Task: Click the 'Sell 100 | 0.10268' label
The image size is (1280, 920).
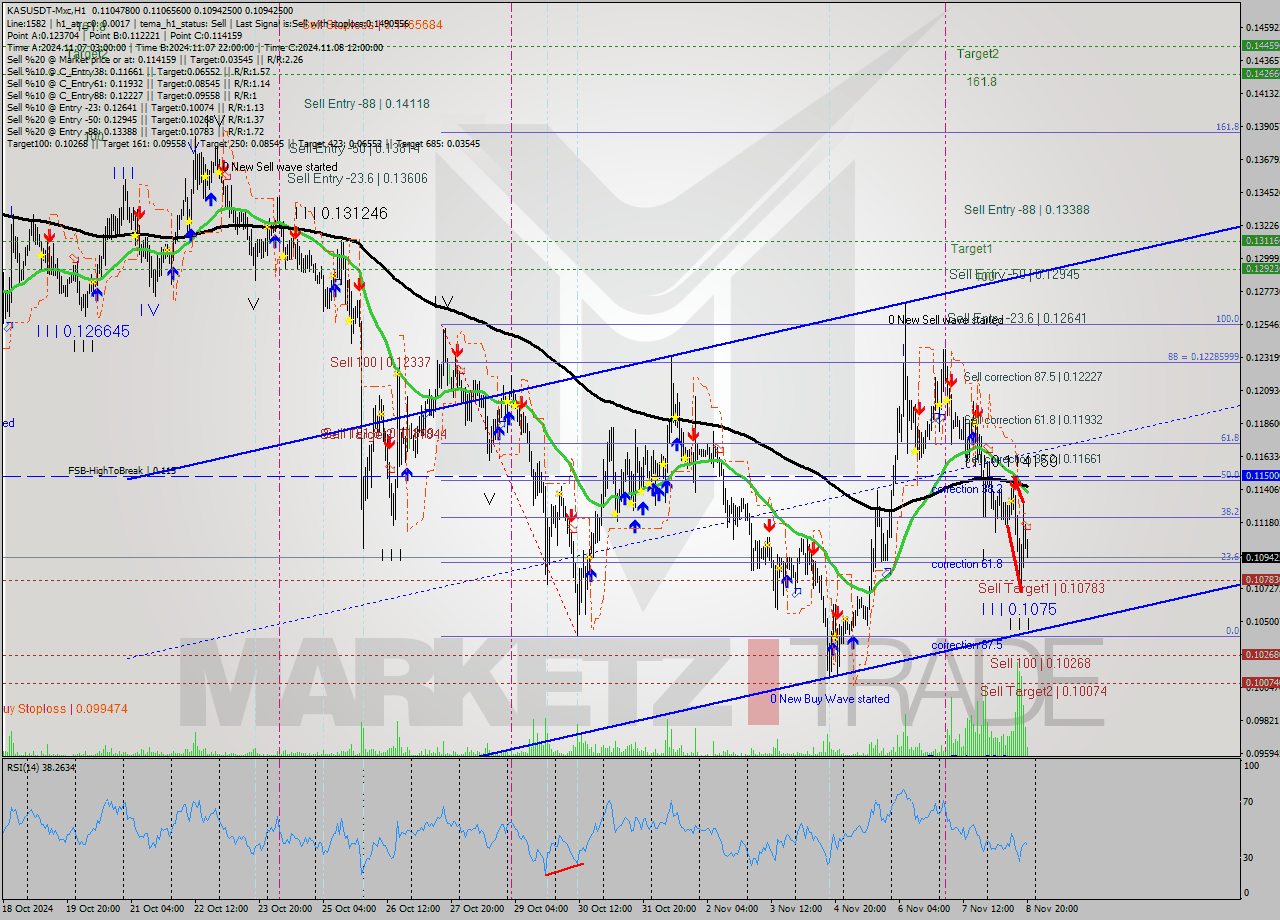Action: [x=1040, y=663]
